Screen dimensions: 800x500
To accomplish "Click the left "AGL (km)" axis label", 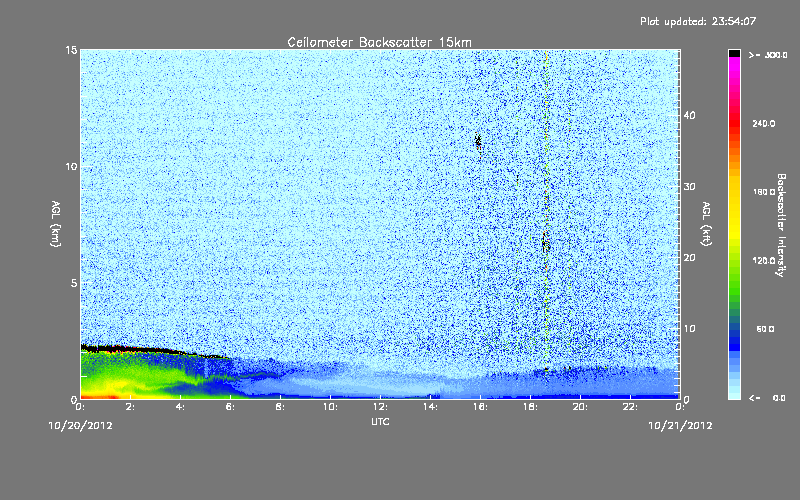I will point(56,224).
